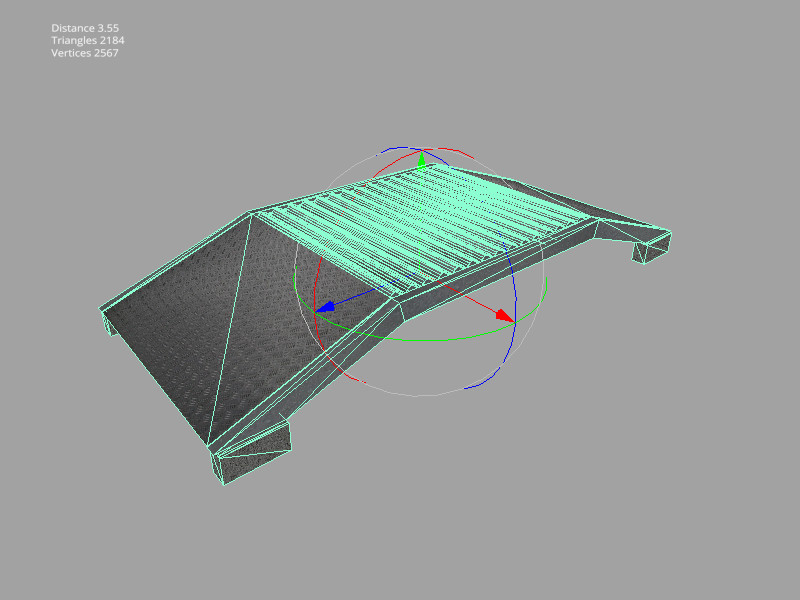Screen dimensions: 800x600
Task: Click the red X-axis translate arrowhead
Action: point(505,316)
